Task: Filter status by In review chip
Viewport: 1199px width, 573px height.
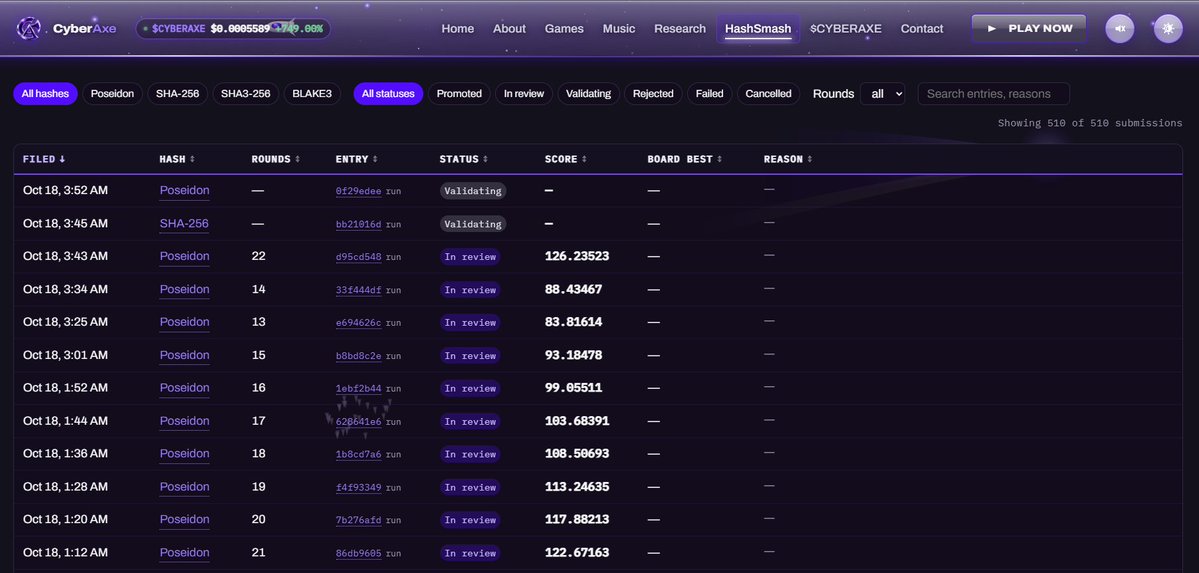Action: [x=524, y=94]
